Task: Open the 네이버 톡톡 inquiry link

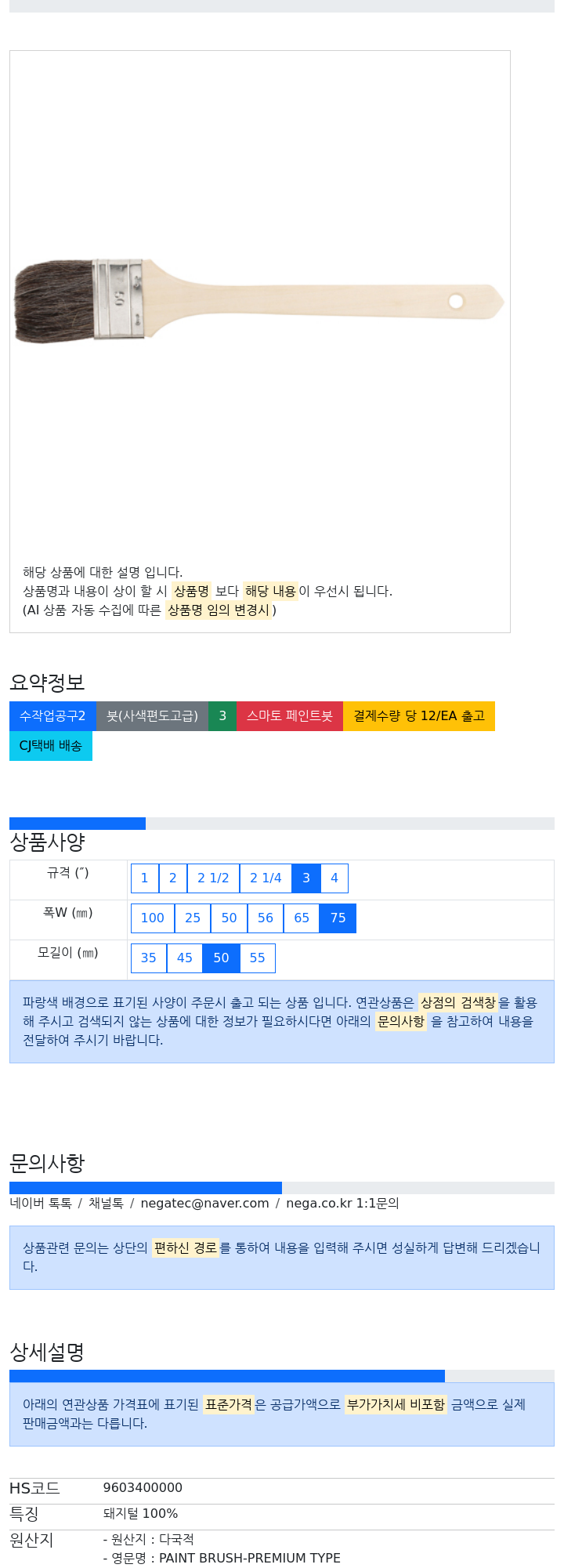Action: (41, 1203)
